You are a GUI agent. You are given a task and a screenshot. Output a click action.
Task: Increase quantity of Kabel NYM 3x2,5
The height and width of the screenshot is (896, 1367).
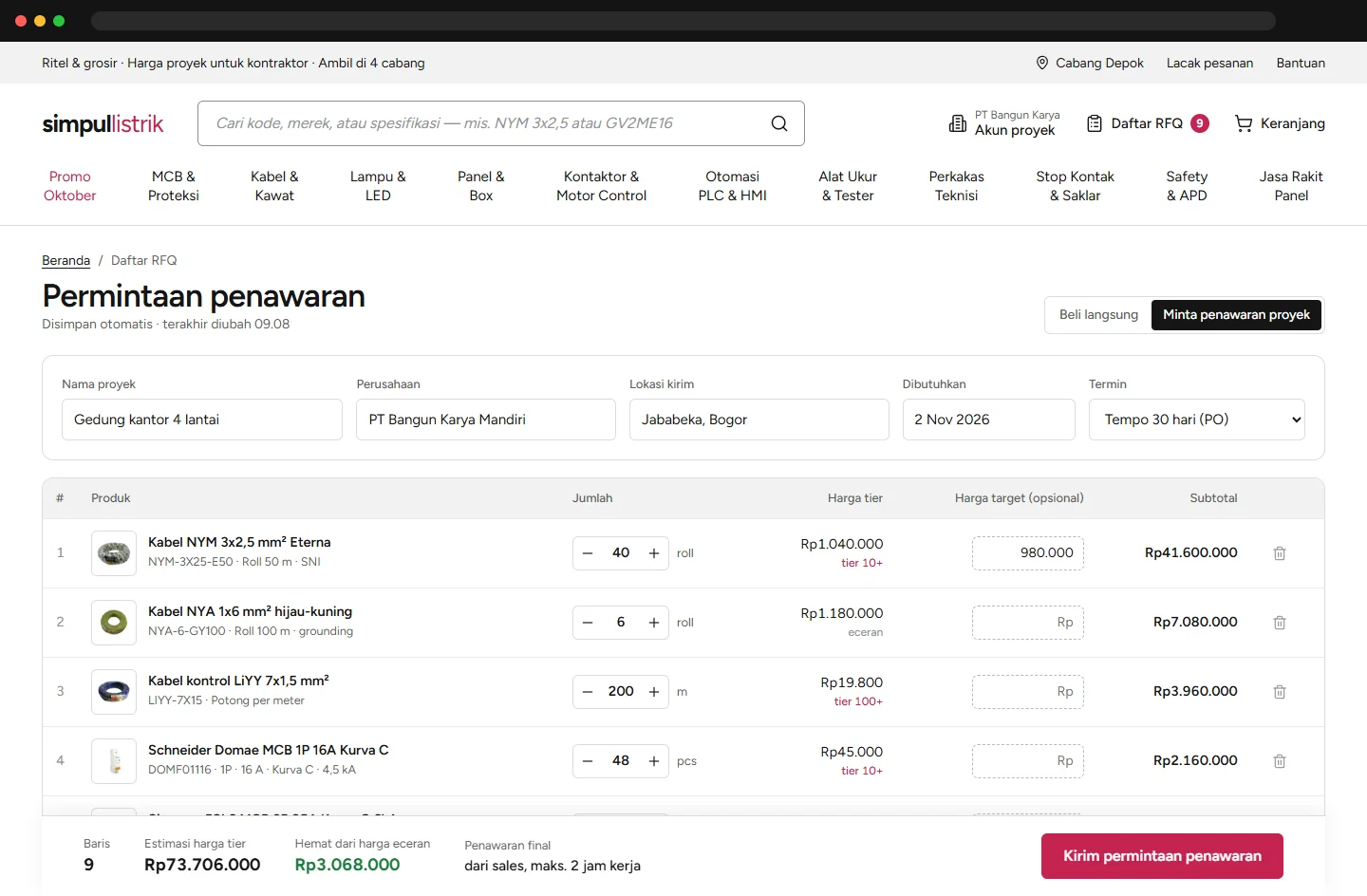coord(654,553)
